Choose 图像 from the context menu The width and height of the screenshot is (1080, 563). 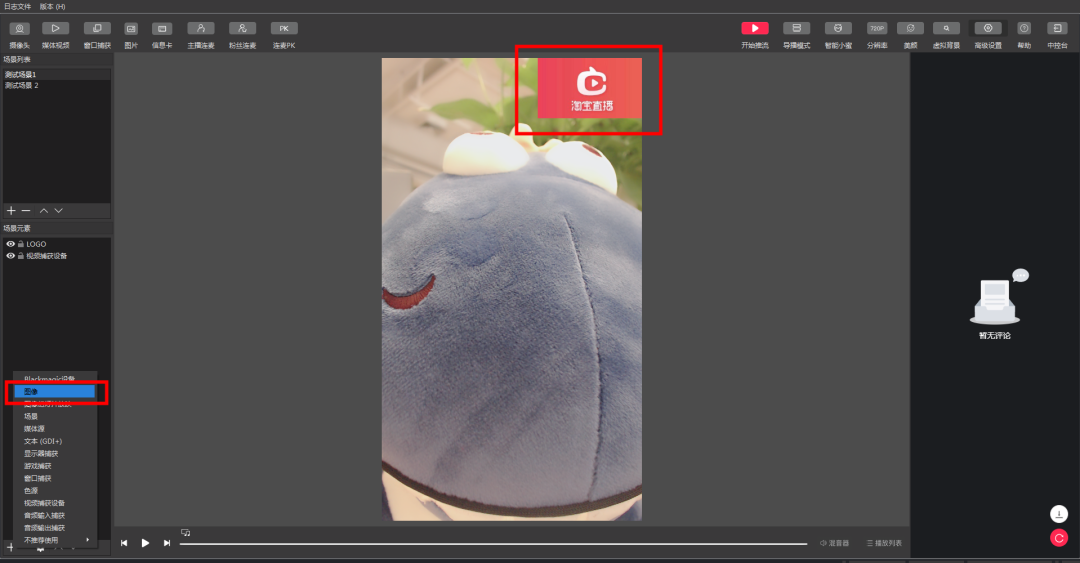point(54,391)
